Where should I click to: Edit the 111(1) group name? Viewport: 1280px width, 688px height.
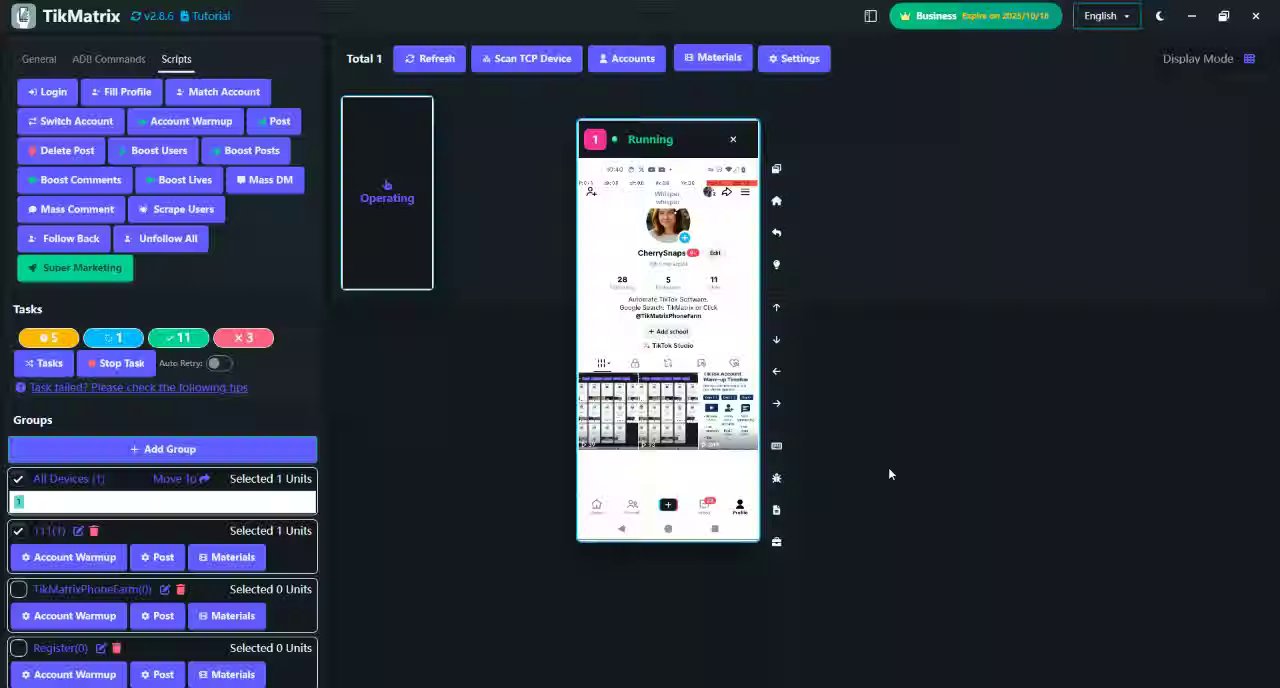tap(78, 531)
